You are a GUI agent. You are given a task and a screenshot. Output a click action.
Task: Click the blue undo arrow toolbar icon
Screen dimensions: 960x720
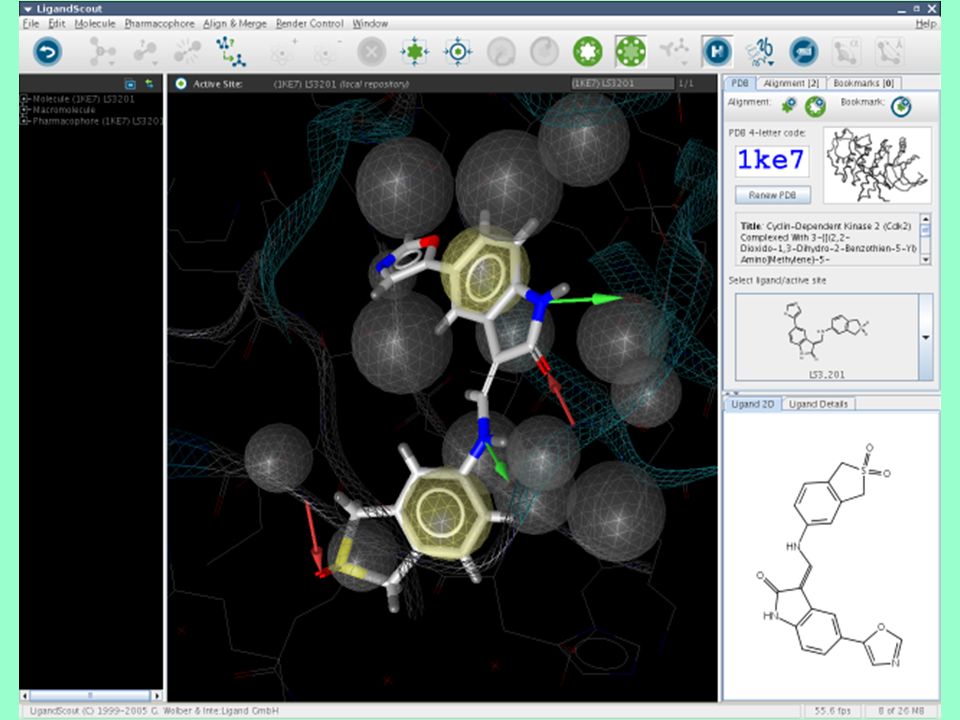48,51
